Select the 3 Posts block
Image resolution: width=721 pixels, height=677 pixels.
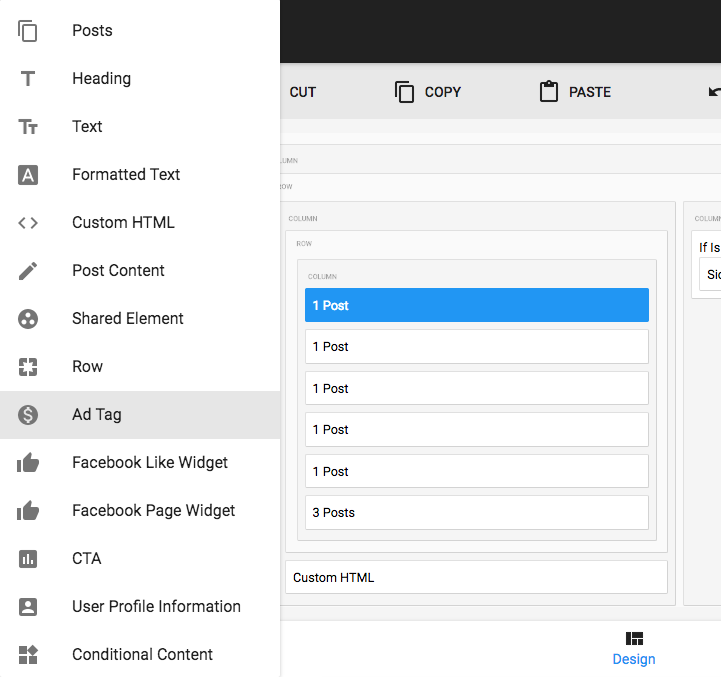(476, 512)
